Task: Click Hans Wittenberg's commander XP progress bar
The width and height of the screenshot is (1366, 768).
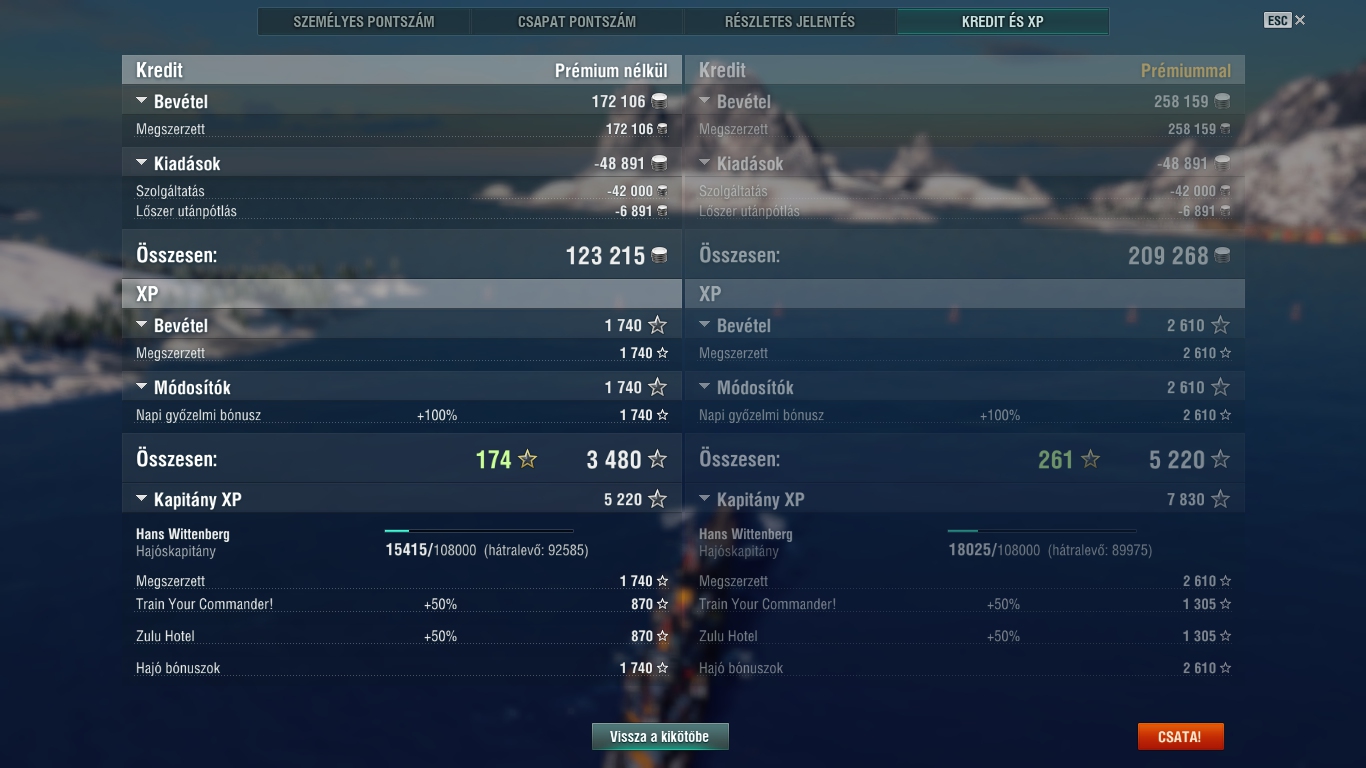Action: pyautogui.click(x=479, y=531)
